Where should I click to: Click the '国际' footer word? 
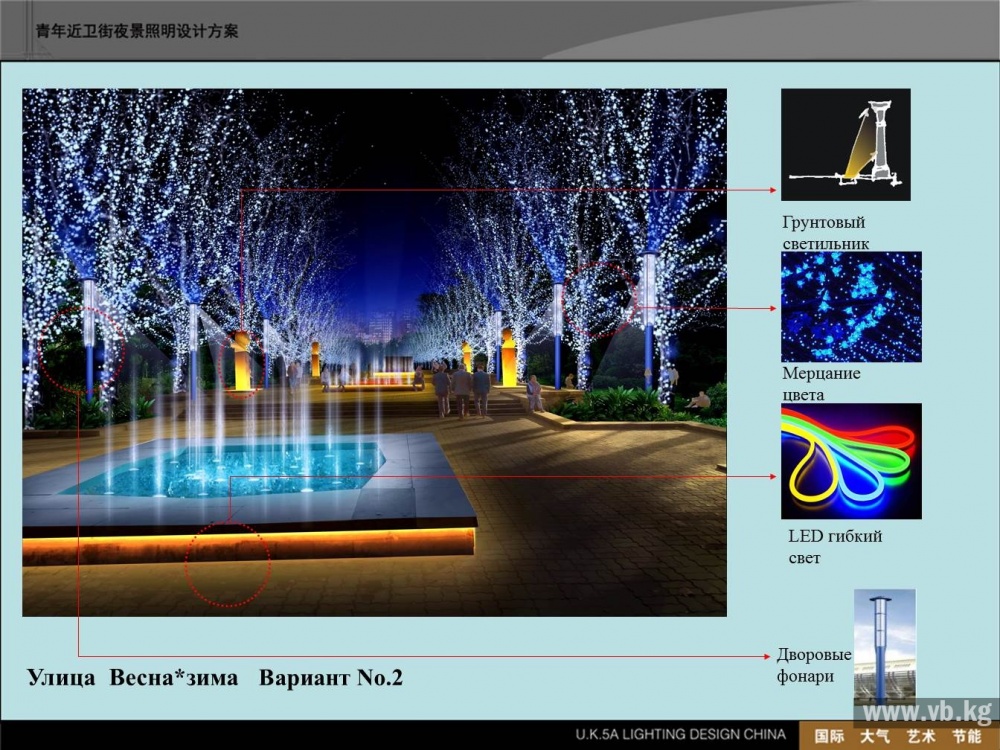point(829,737)
